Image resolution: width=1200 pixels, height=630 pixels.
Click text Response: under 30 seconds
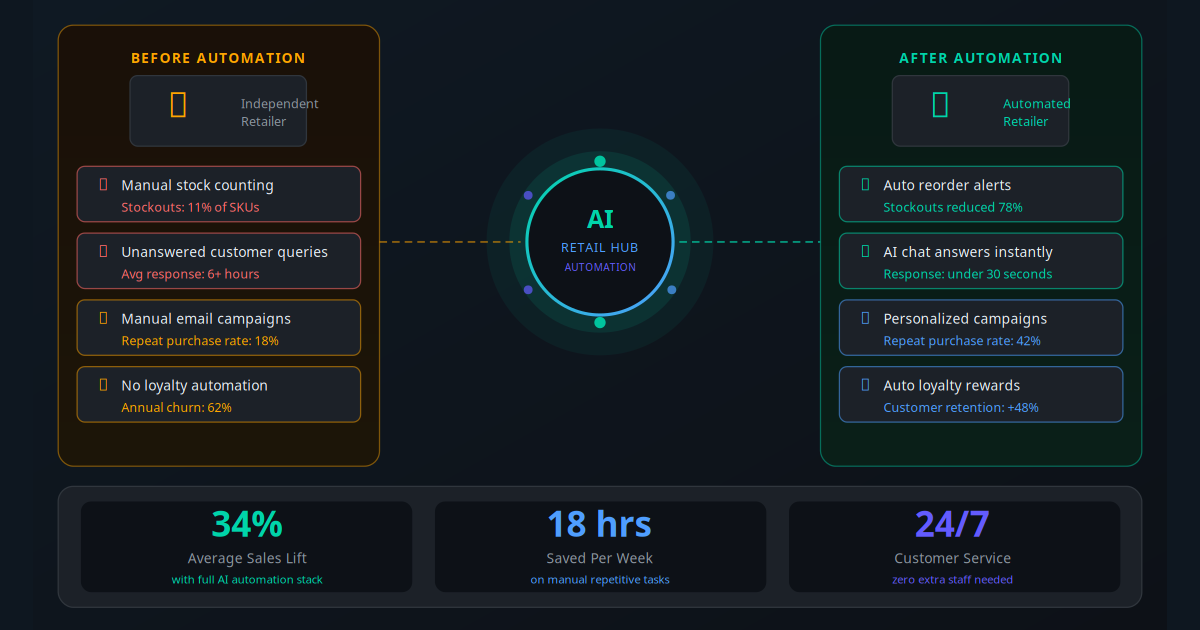[x=968, y=274]
